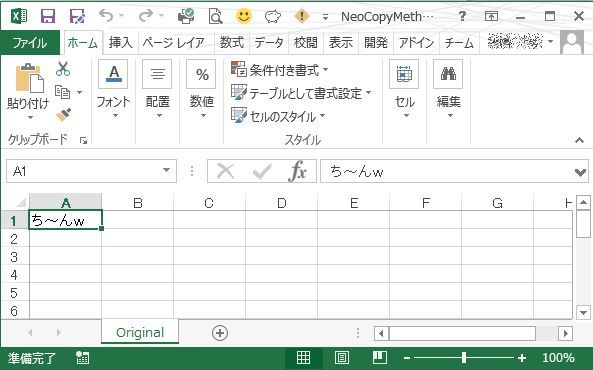Image resolution: width=593 pixels, height=370 pixels.
Task: Select the Original sheet tab
Action: [140, 332]
